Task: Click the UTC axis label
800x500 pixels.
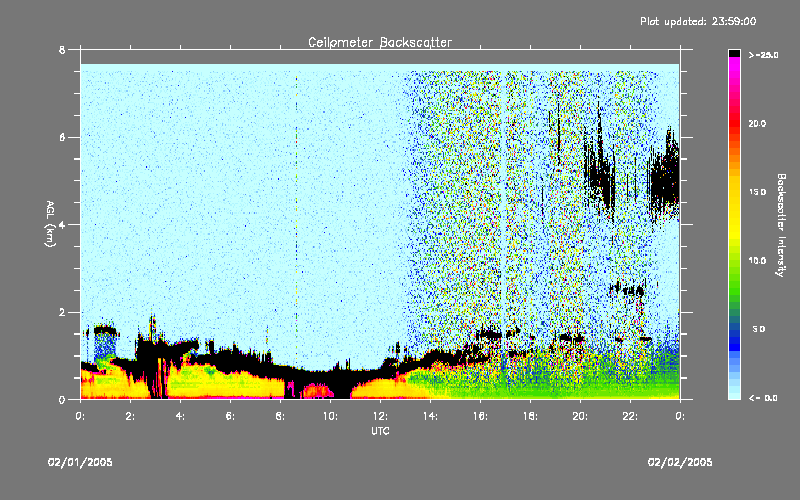Action: pos(380,431)
